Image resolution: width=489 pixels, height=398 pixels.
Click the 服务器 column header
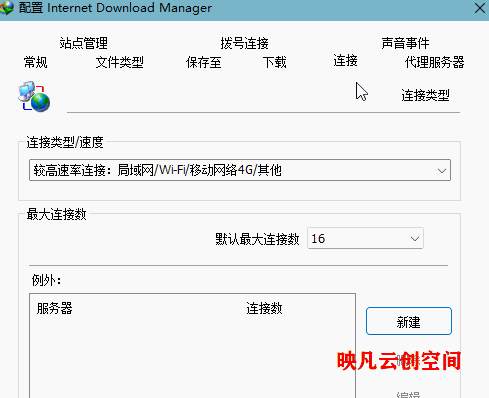(x=54, y=308)
